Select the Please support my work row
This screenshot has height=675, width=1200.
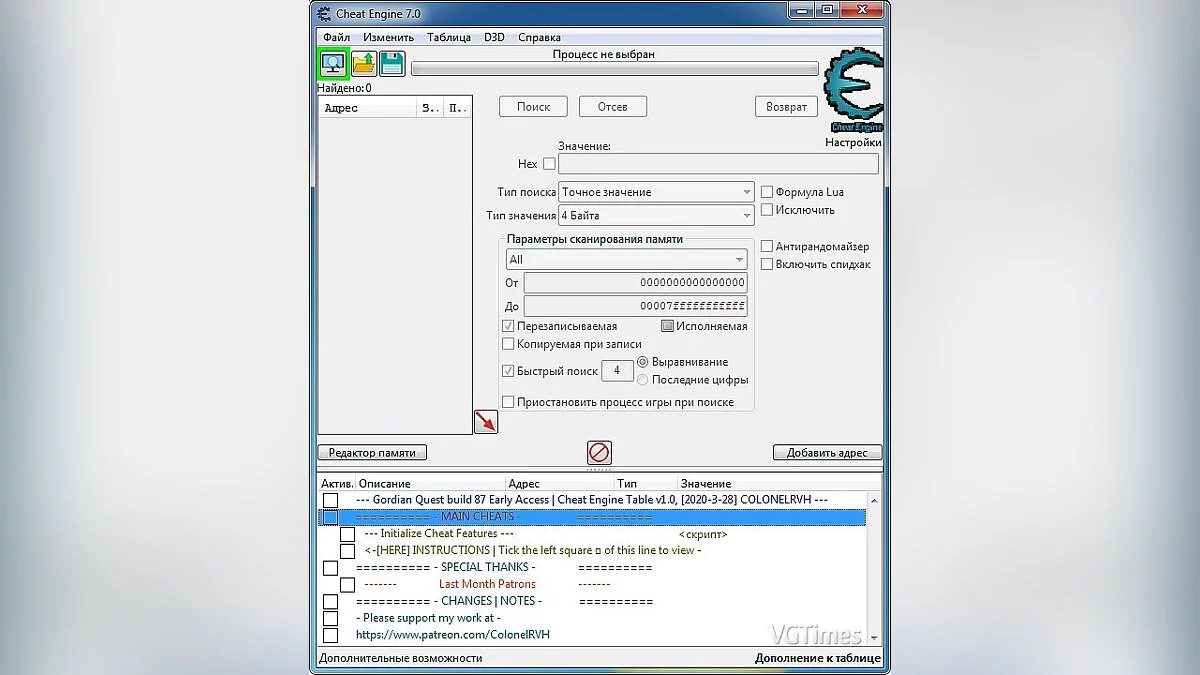(x=428, y=618)
